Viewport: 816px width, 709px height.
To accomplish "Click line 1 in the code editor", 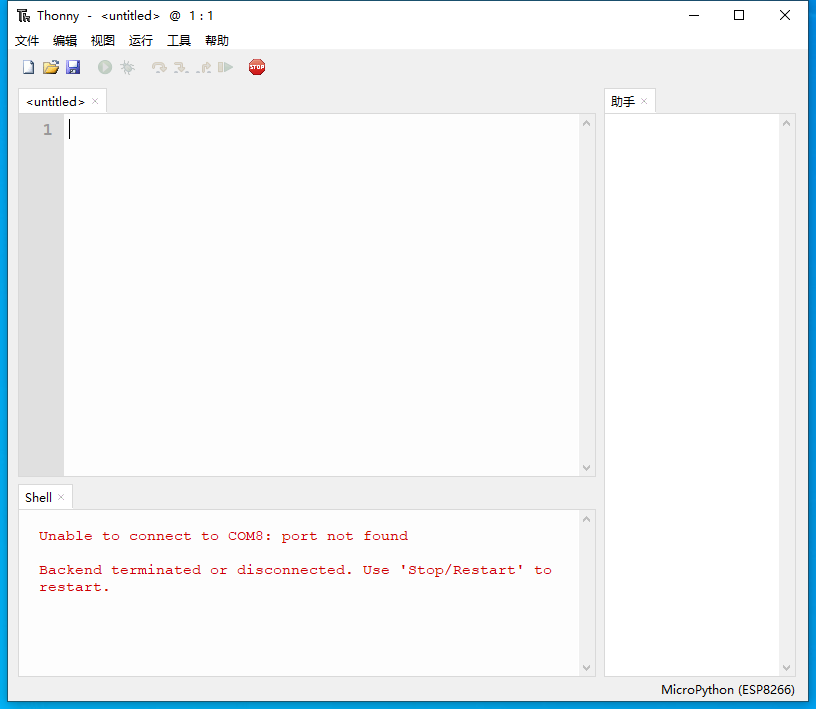I will [200, 129].
